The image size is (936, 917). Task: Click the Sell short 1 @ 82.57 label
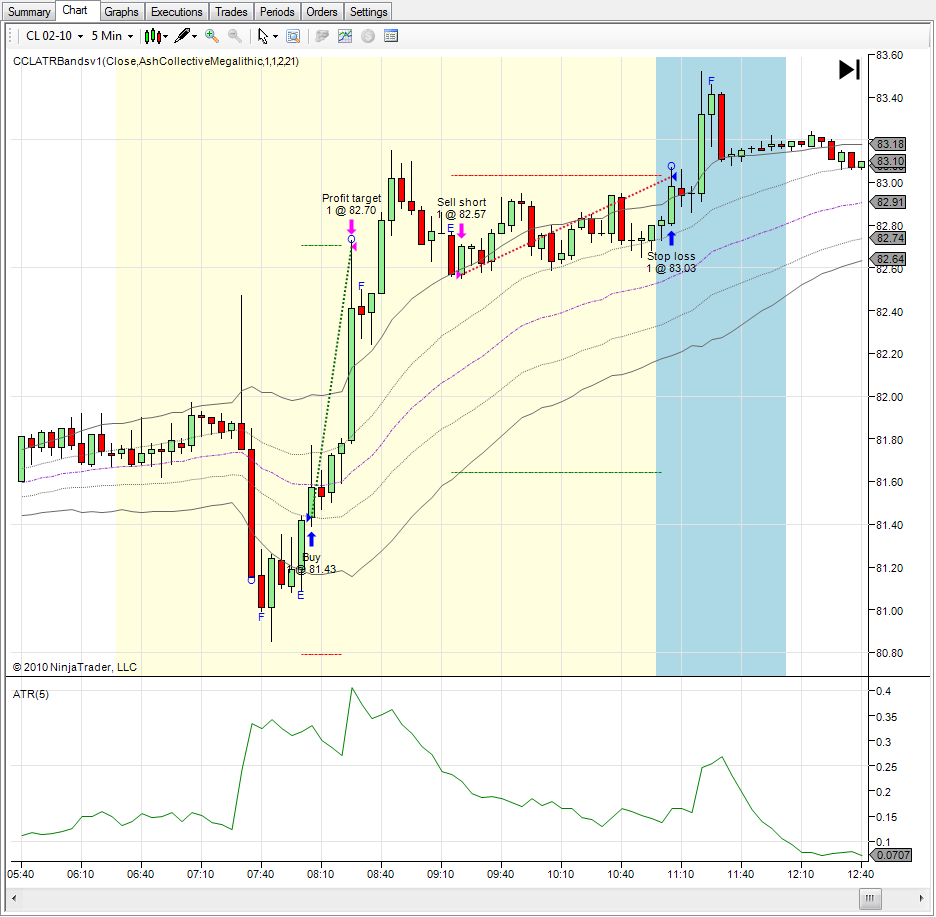click(x=461, y=208)
